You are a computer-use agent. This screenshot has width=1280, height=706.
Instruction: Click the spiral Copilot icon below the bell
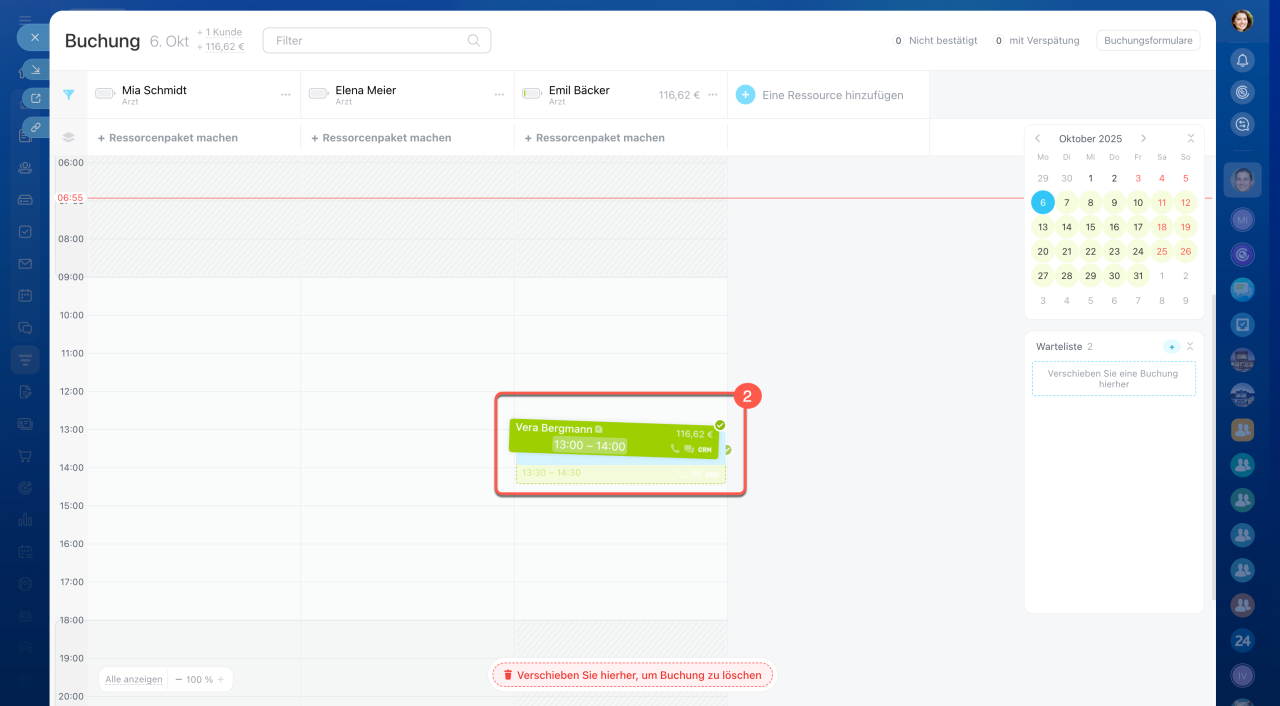tap(1242, 92)
